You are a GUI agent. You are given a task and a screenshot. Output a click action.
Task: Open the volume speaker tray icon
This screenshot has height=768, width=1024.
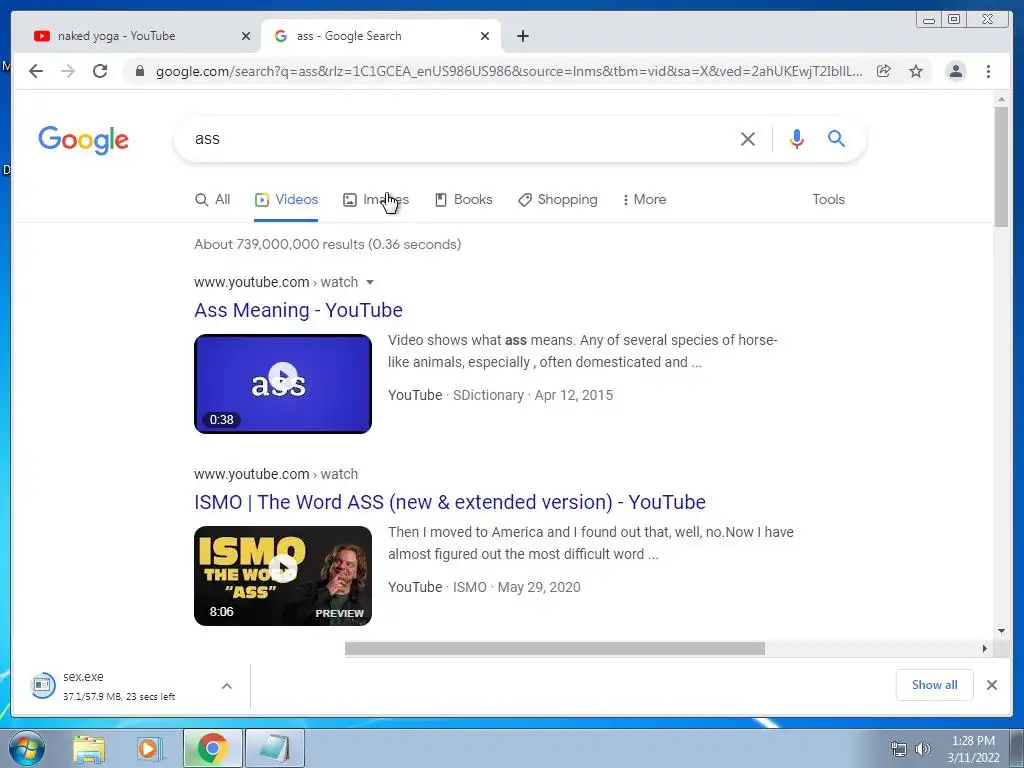(x=923, y=749)
